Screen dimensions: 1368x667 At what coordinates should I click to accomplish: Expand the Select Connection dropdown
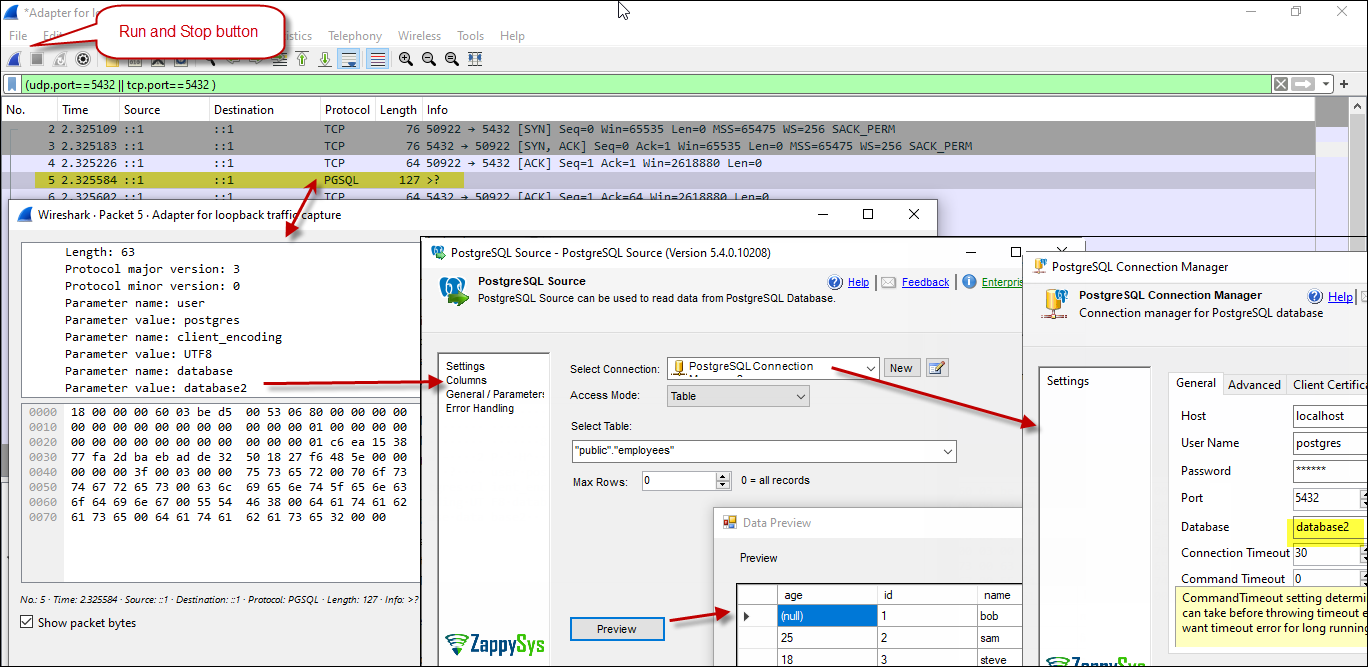pos(869,367)
